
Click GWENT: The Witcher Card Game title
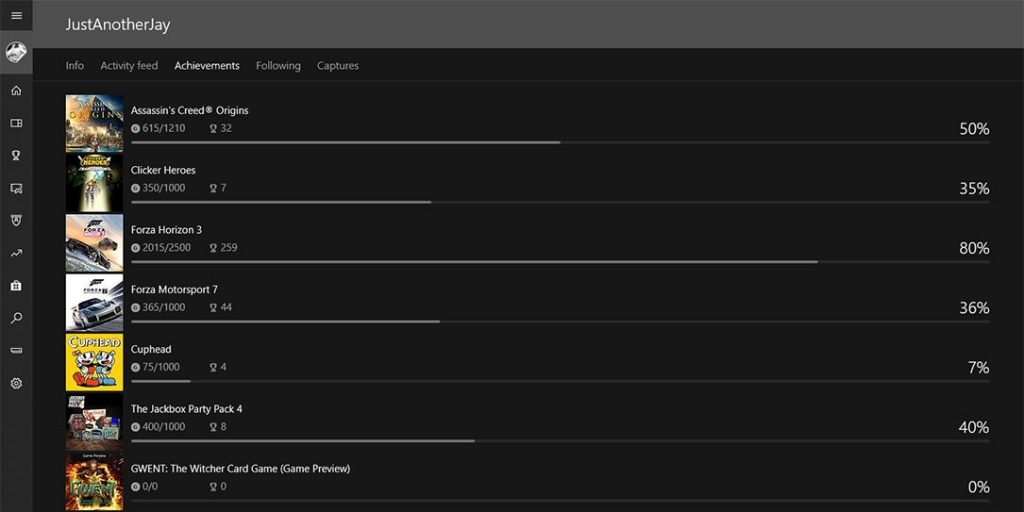click(240, 468)
